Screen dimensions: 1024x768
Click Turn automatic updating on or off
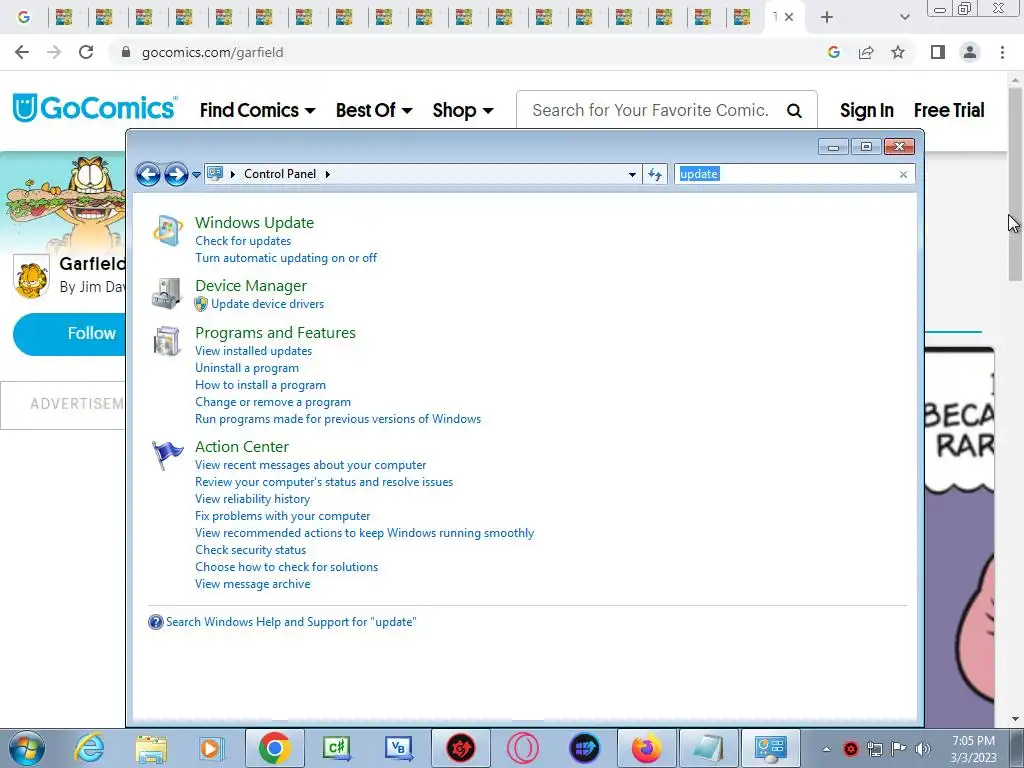[x=286, y=258]
